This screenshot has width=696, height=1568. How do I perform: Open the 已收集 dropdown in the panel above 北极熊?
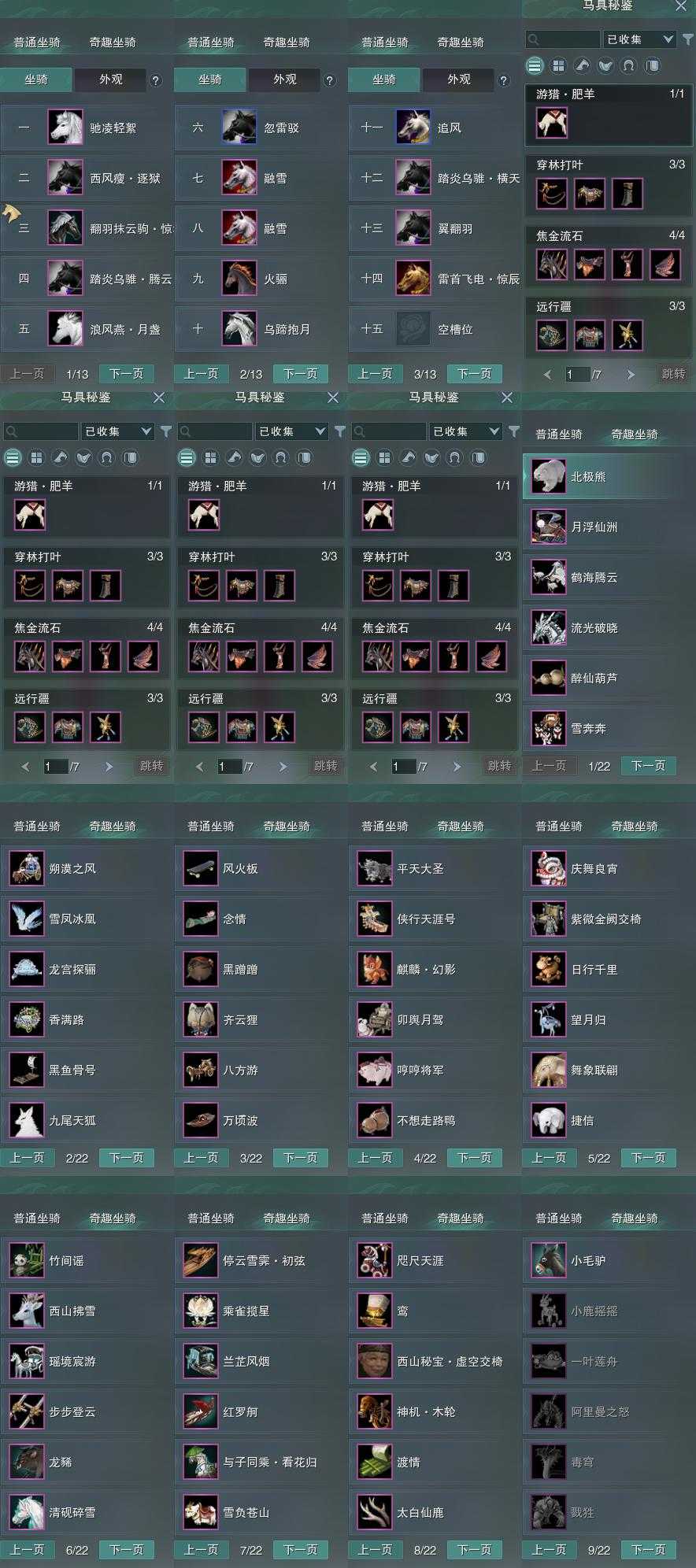pyautogui.click(x=640, y=39)
